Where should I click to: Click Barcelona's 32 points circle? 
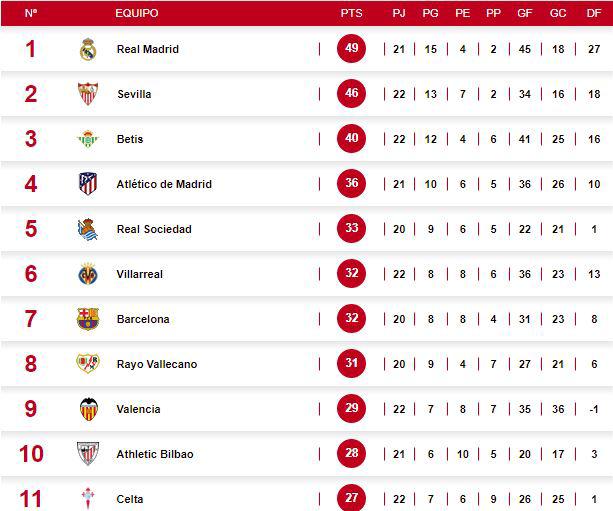point(351,319)
